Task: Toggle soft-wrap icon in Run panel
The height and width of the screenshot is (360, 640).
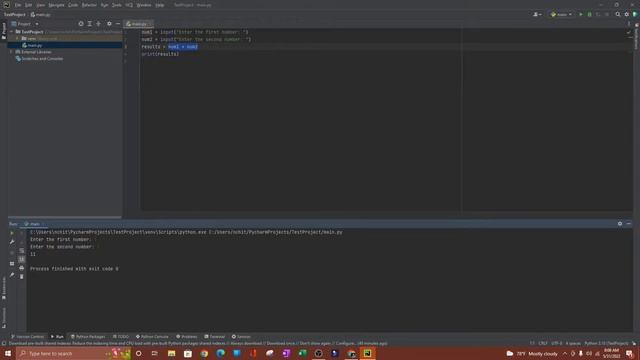Action: coord(22,251)
